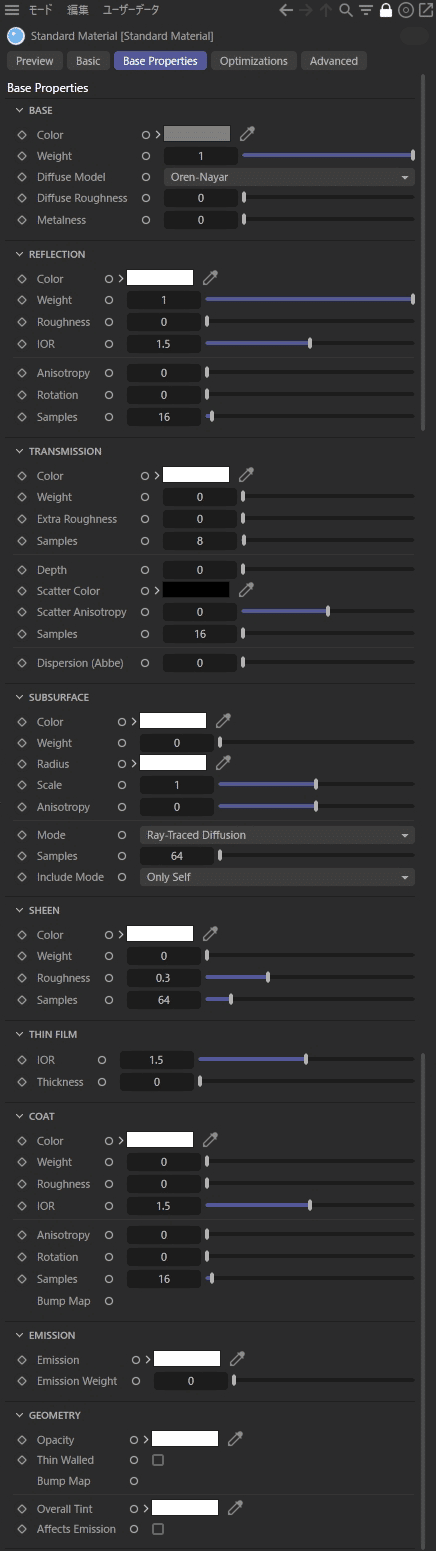Viewport: 436px width, 1551px height.
Task: Click the circle node port for Base Weight
Action: point(146,156)
